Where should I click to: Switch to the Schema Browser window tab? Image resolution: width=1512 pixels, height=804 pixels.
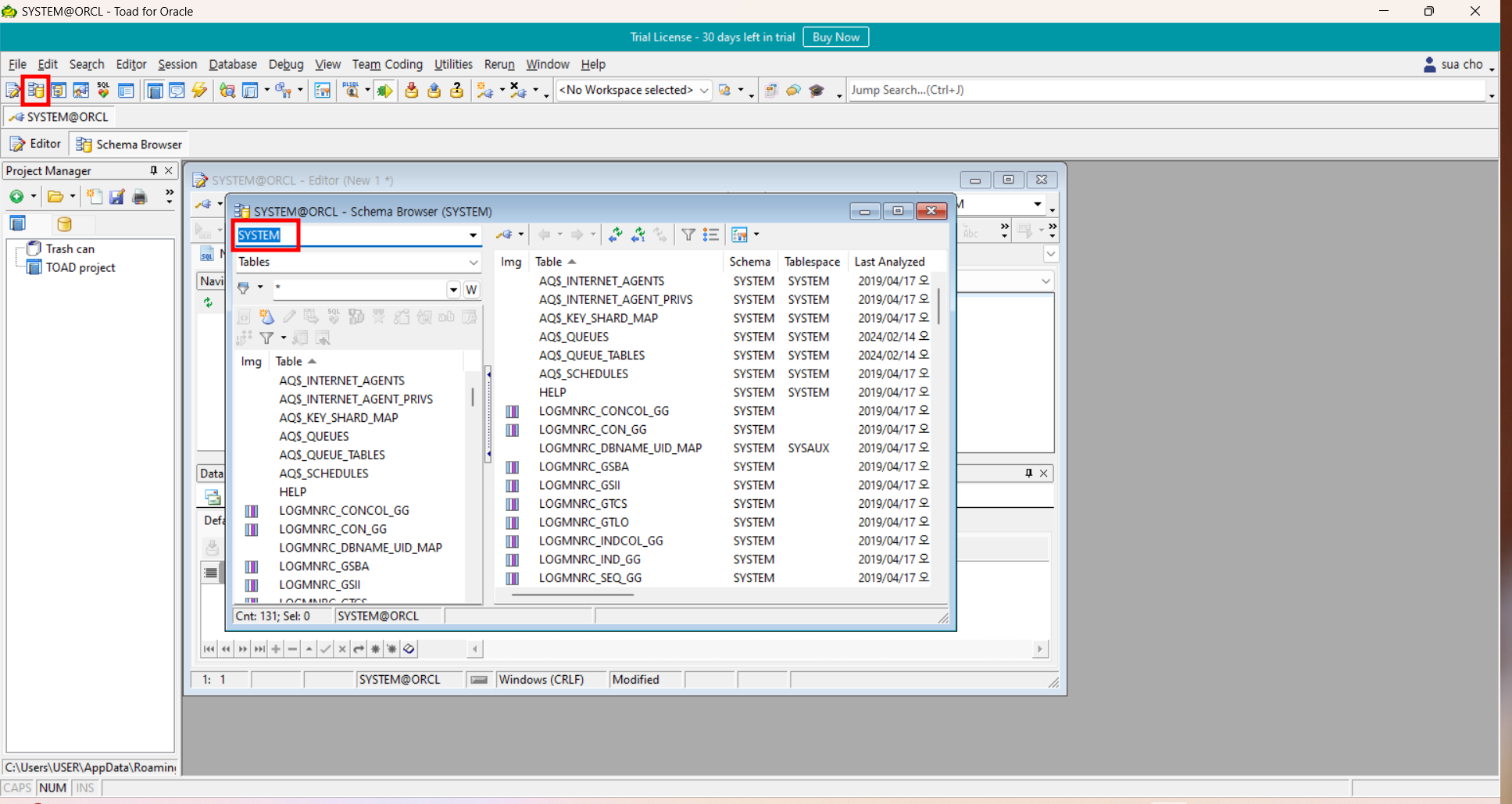click(129, 145)
